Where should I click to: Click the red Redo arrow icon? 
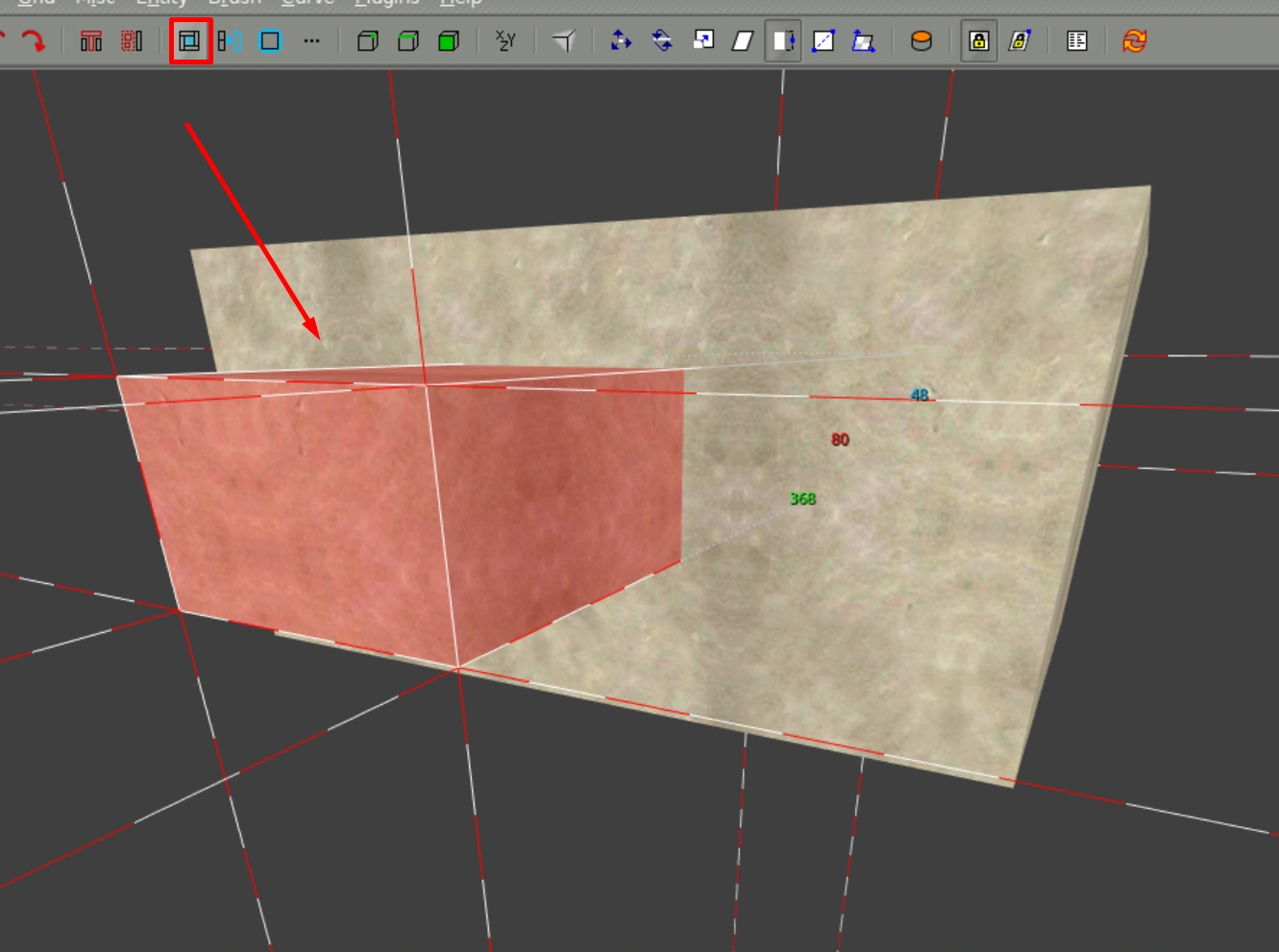(34, 41)
